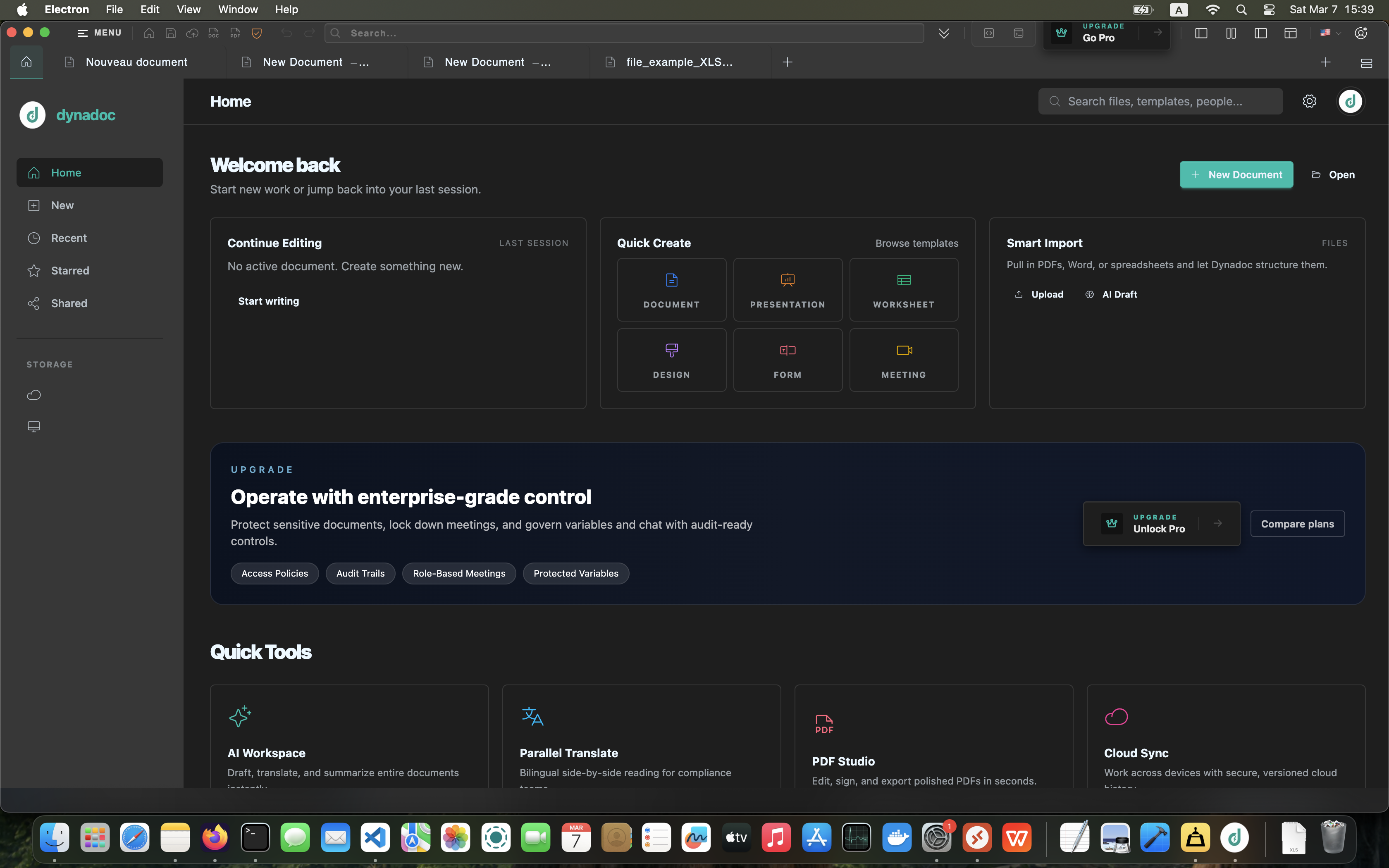Toggle the orange document protection shield
Viewport: 1389px width, 868px height.
coord(257,33)
